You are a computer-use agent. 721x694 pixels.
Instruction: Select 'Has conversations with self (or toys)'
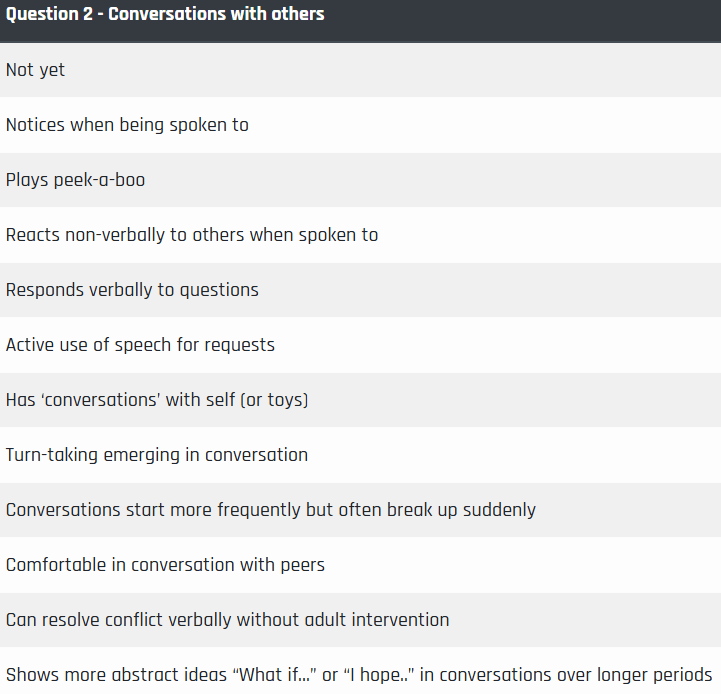click(x=360, y=400)
